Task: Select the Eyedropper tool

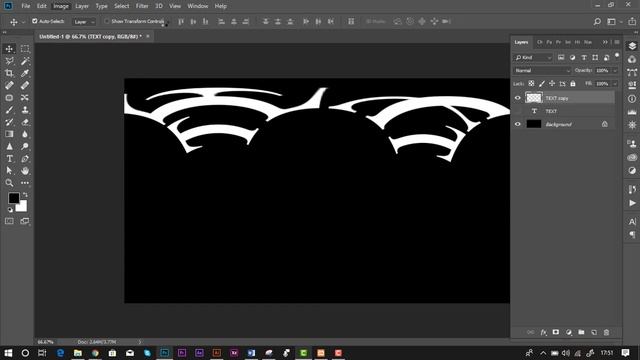Action: tap(25, 73)
